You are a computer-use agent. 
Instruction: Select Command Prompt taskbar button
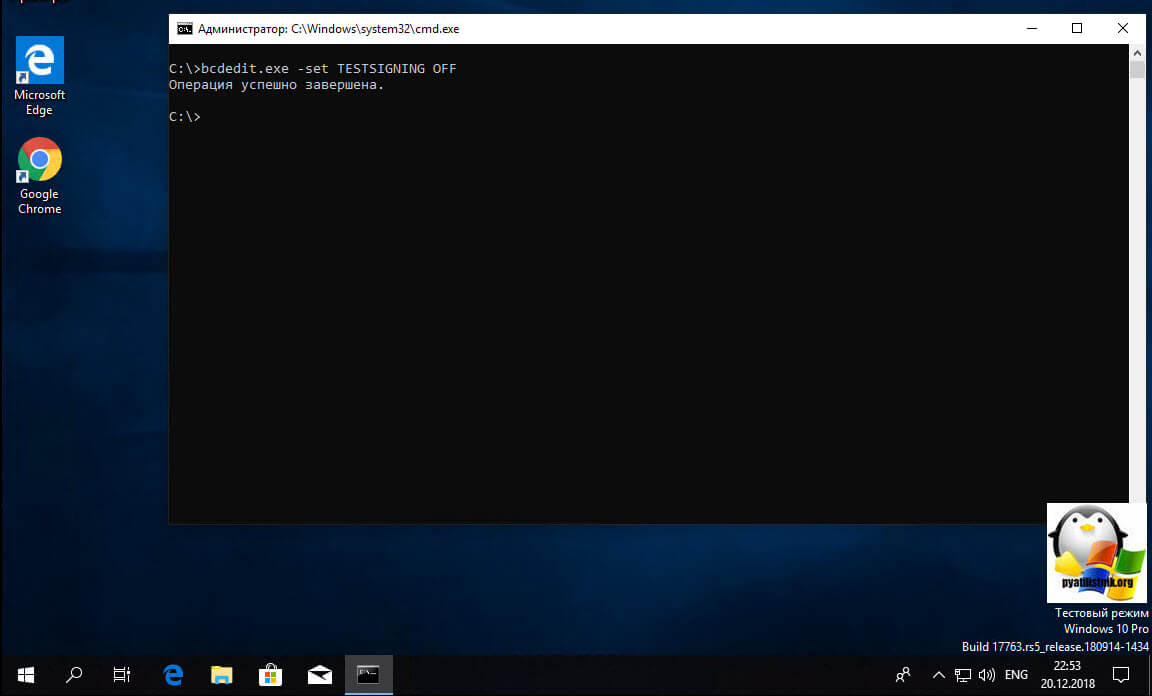(x=368, y=675)
